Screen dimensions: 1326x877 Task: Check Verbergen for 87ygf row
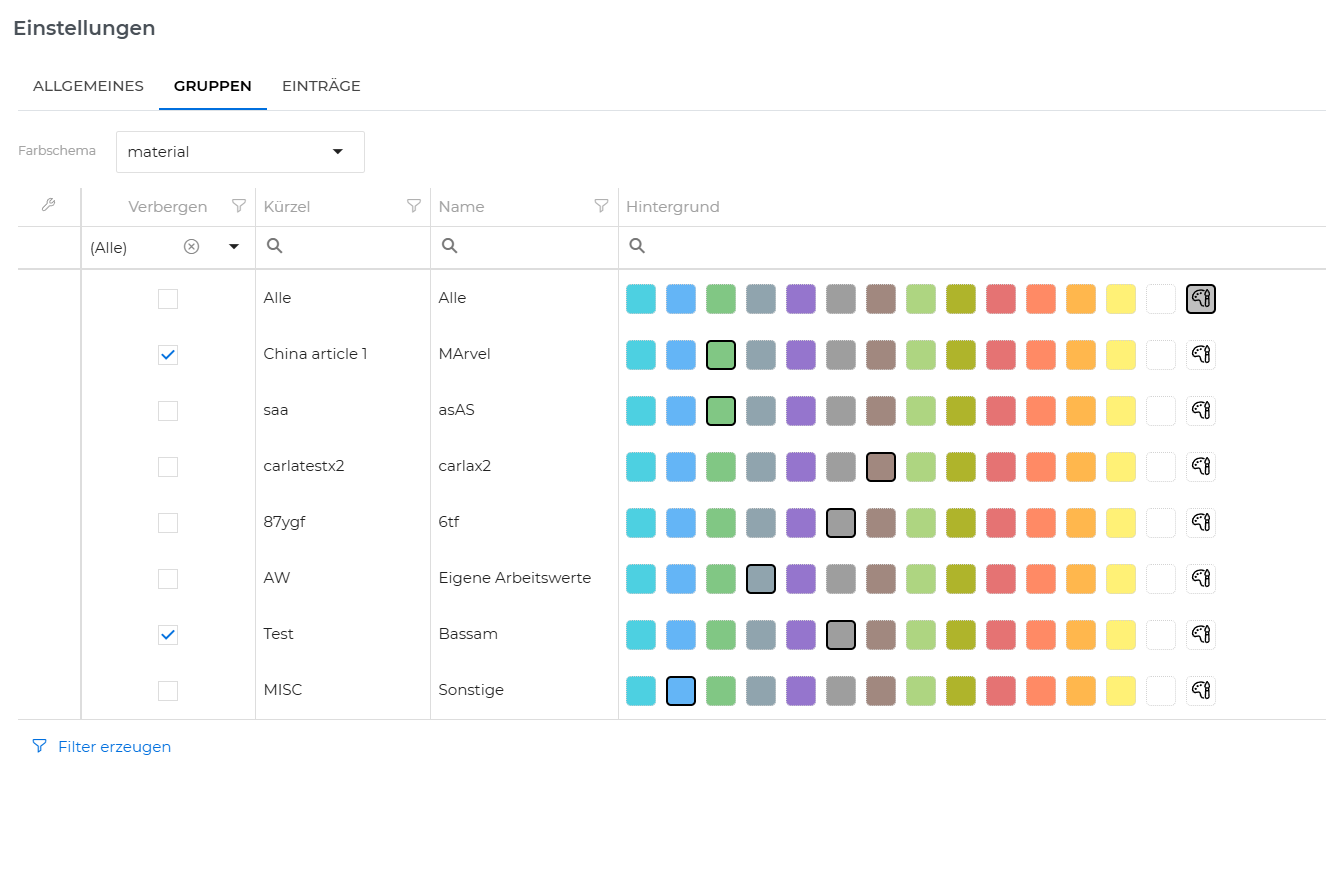tap(168, 523)
